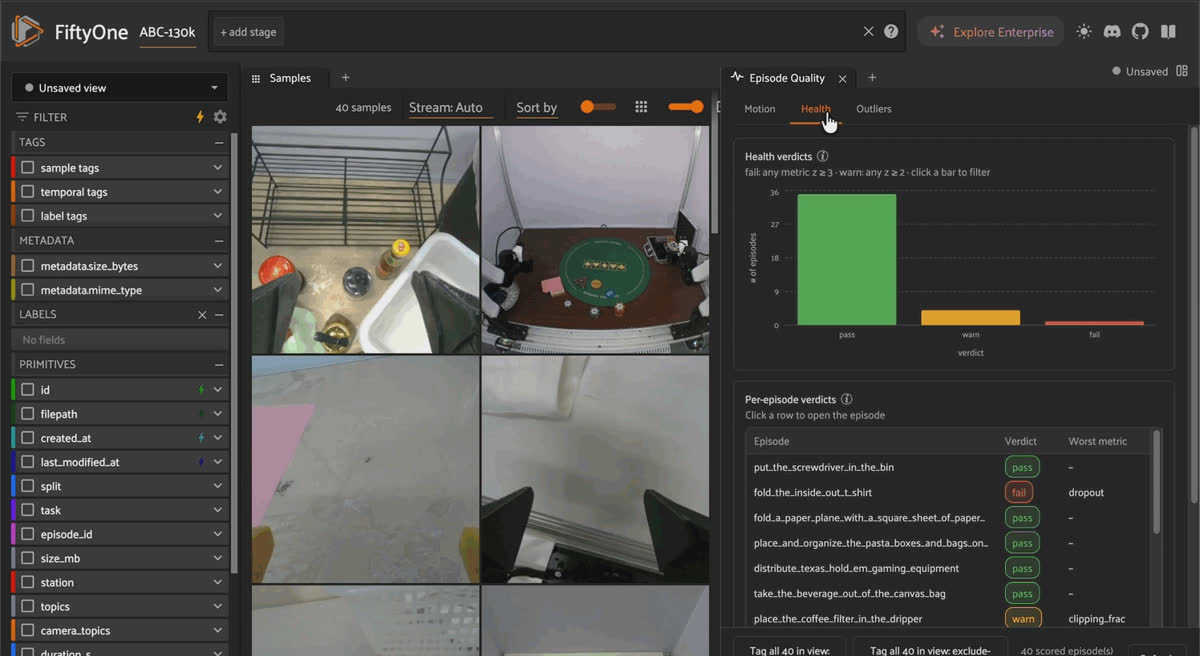
Task: Click the workspace layout icon beside Unsaved
Action: [x=1183, y=71]
